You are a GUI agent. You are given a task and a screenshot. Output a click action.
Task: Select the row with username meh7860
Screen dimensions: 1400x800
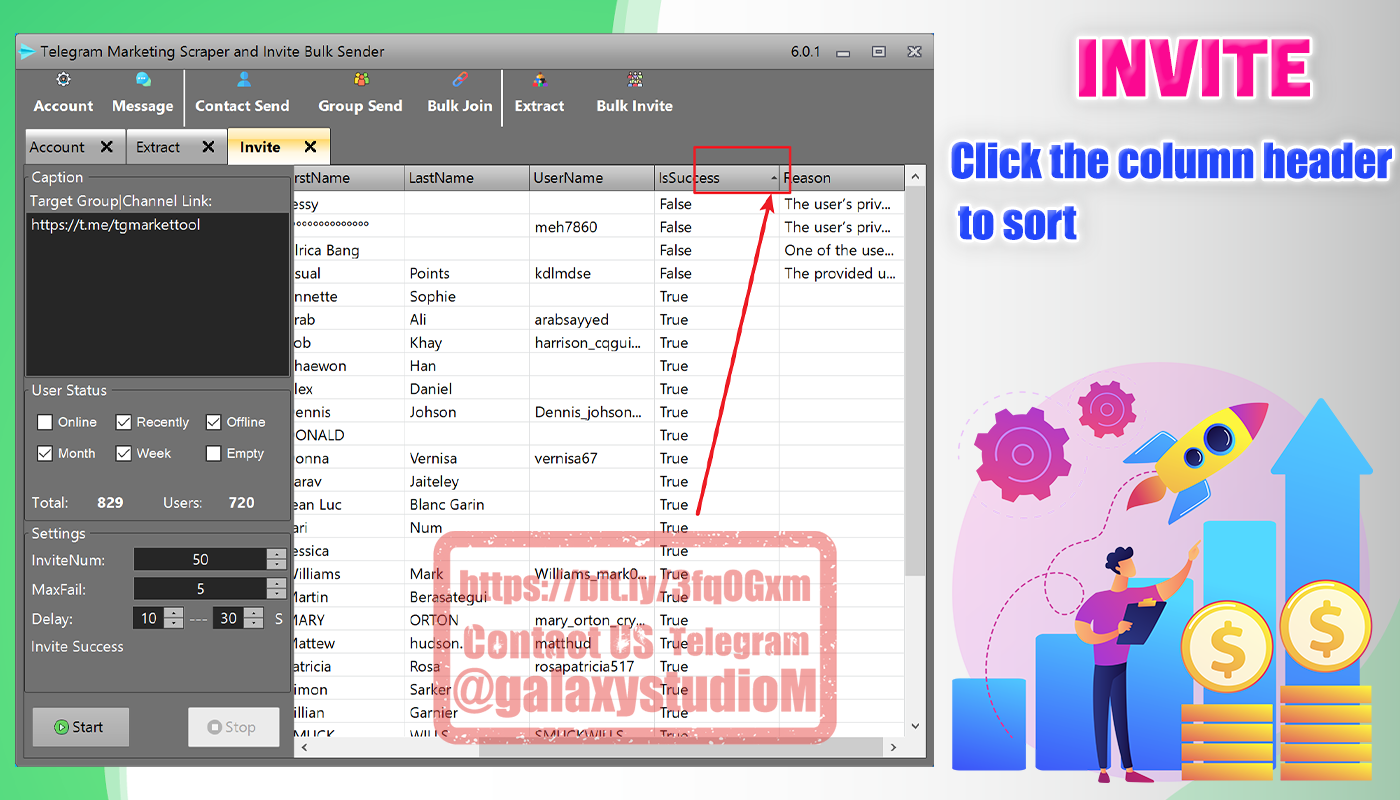(599, 227)
